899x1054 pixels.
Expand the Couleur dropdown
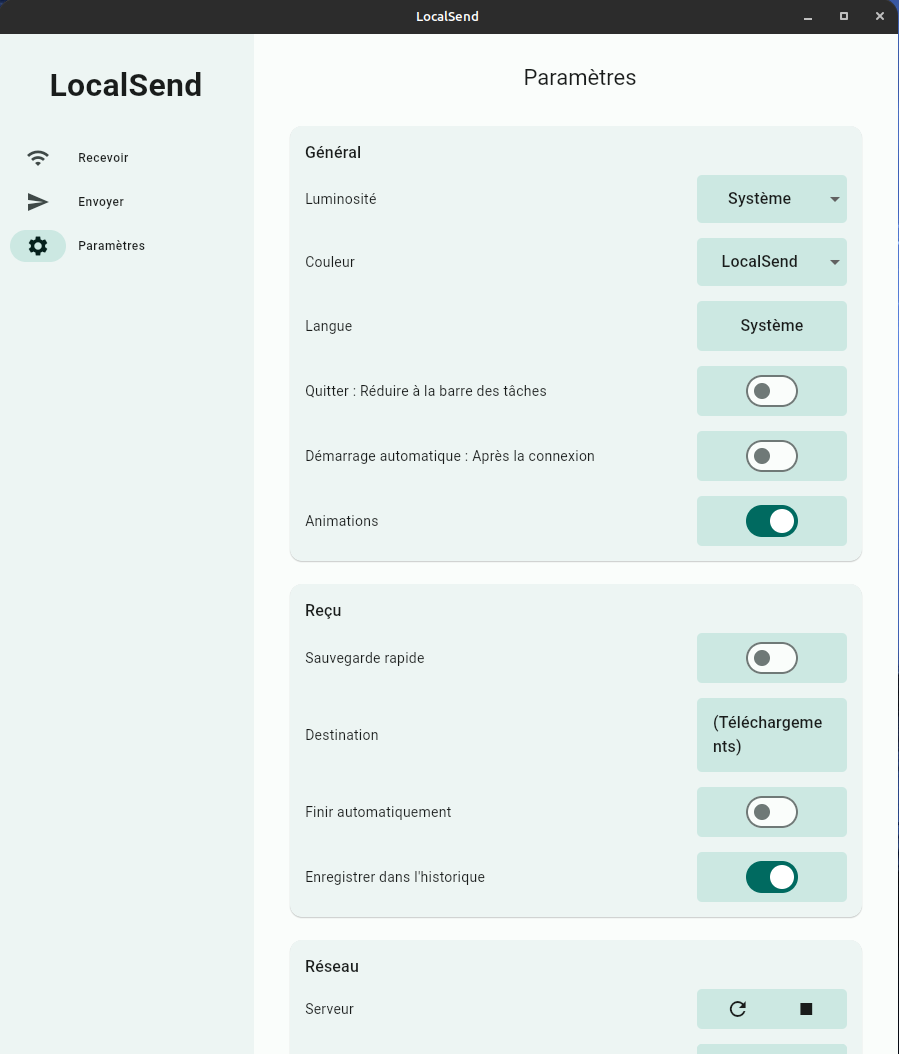point(771,262)
